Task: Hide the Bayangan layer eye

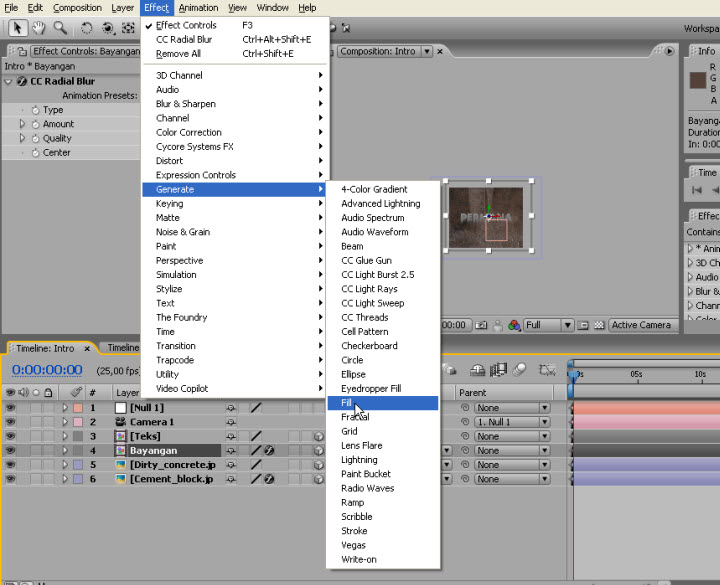Action: click(10, 450)
